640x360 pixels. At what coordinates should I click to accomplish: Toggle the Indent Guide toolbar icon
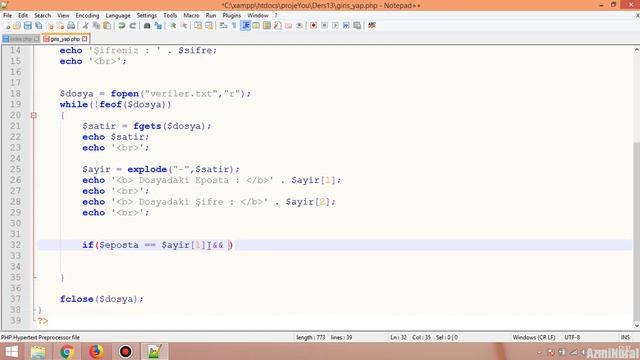[246, 26]
